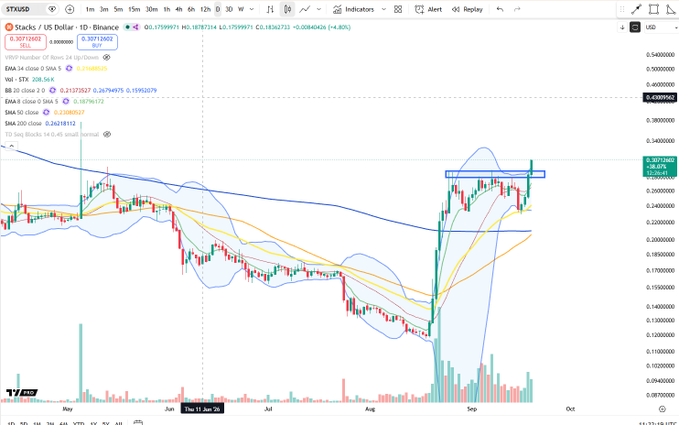
Task: Select the triangle shape drawing tool
Action: coord(671,9)
